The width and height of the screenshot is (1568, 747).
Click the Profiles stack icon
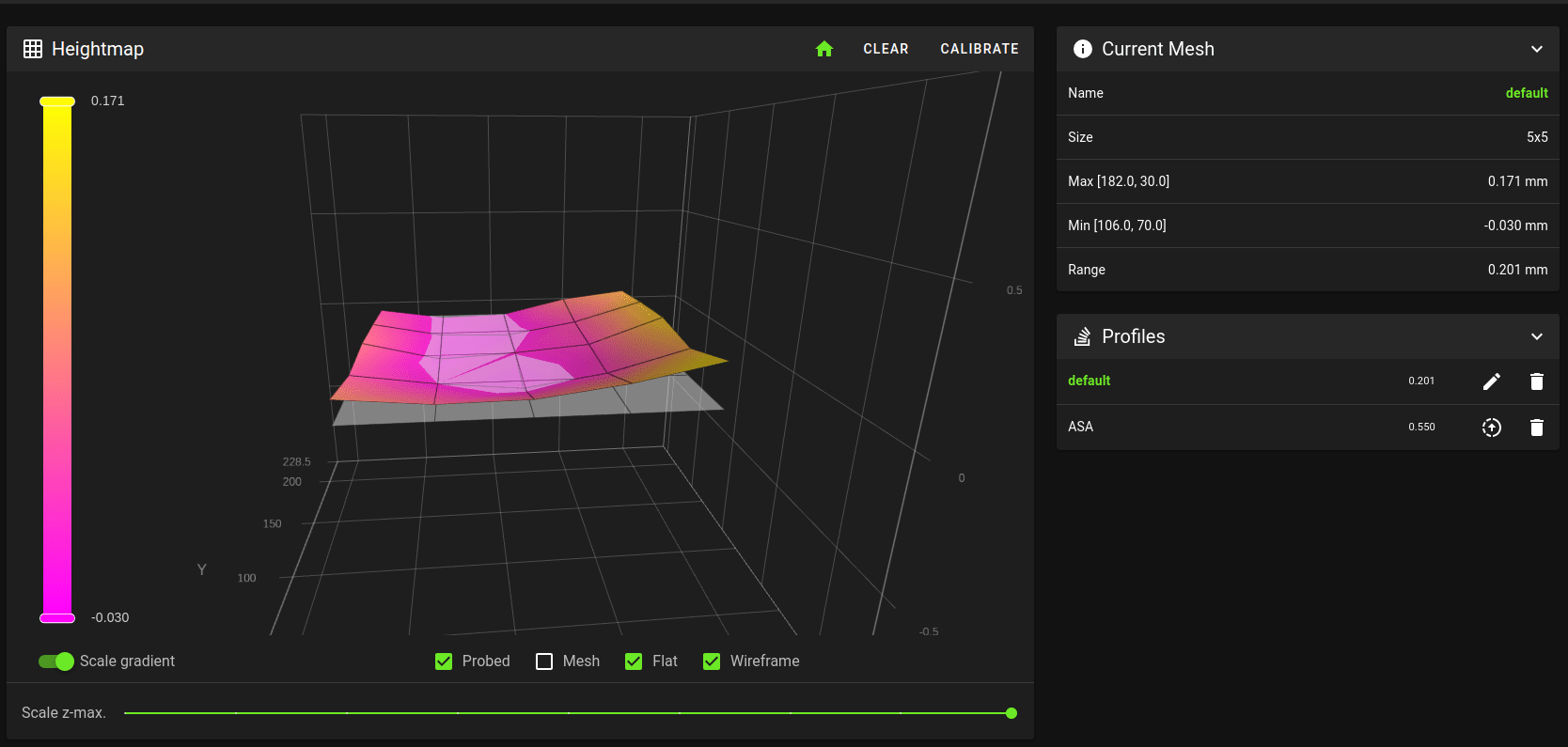click(1083, 336)
